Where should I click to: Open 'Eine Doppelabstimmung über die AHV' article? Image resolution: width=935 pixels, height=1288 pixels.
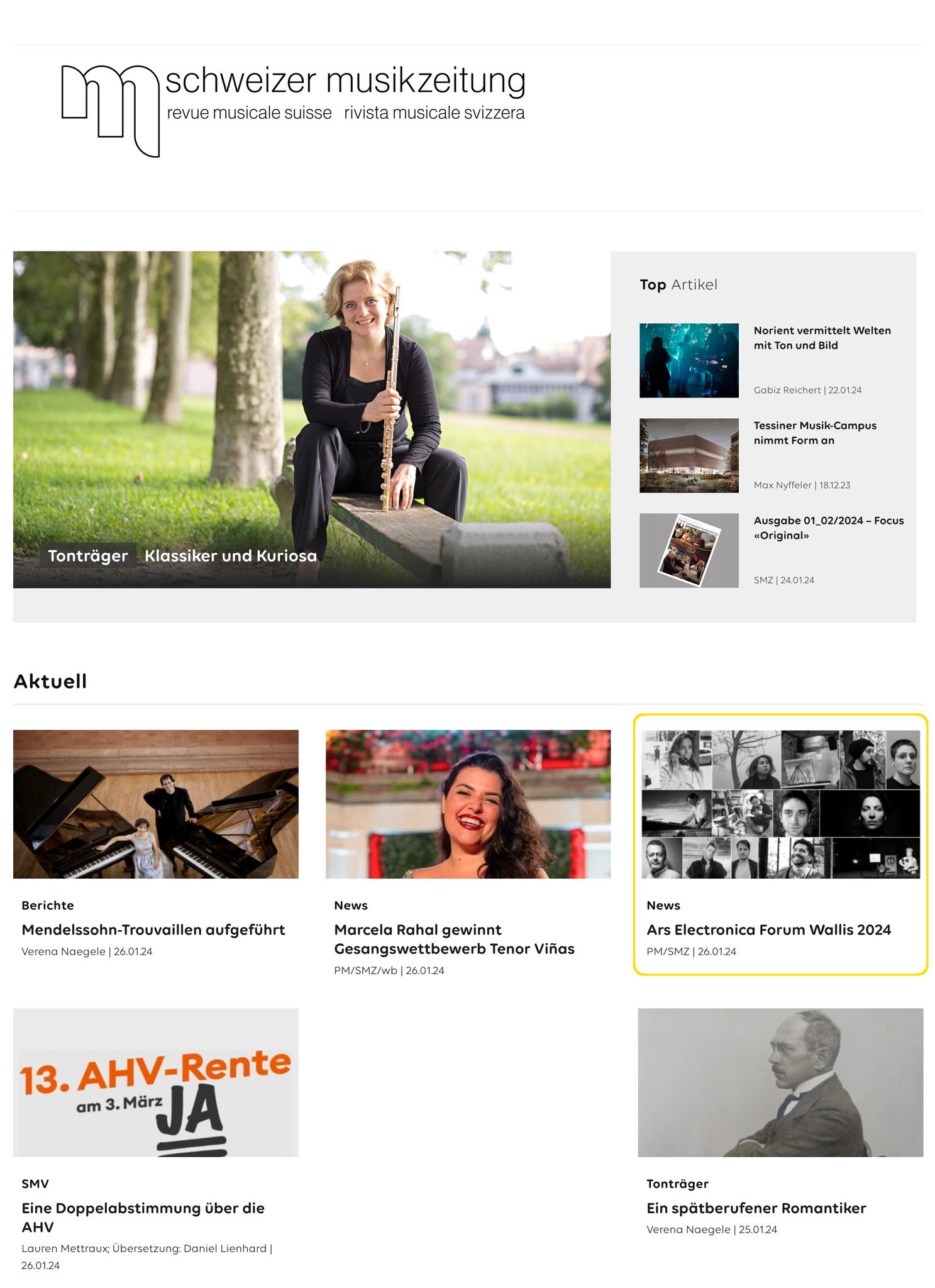coord(143,1217)
